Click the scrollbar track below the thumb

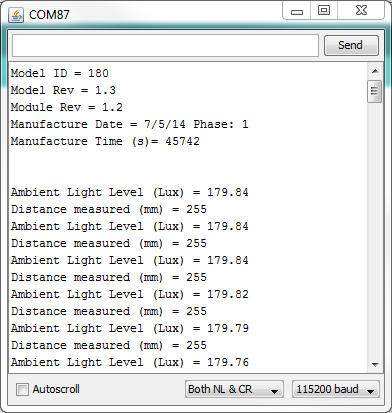click(375, 230)
